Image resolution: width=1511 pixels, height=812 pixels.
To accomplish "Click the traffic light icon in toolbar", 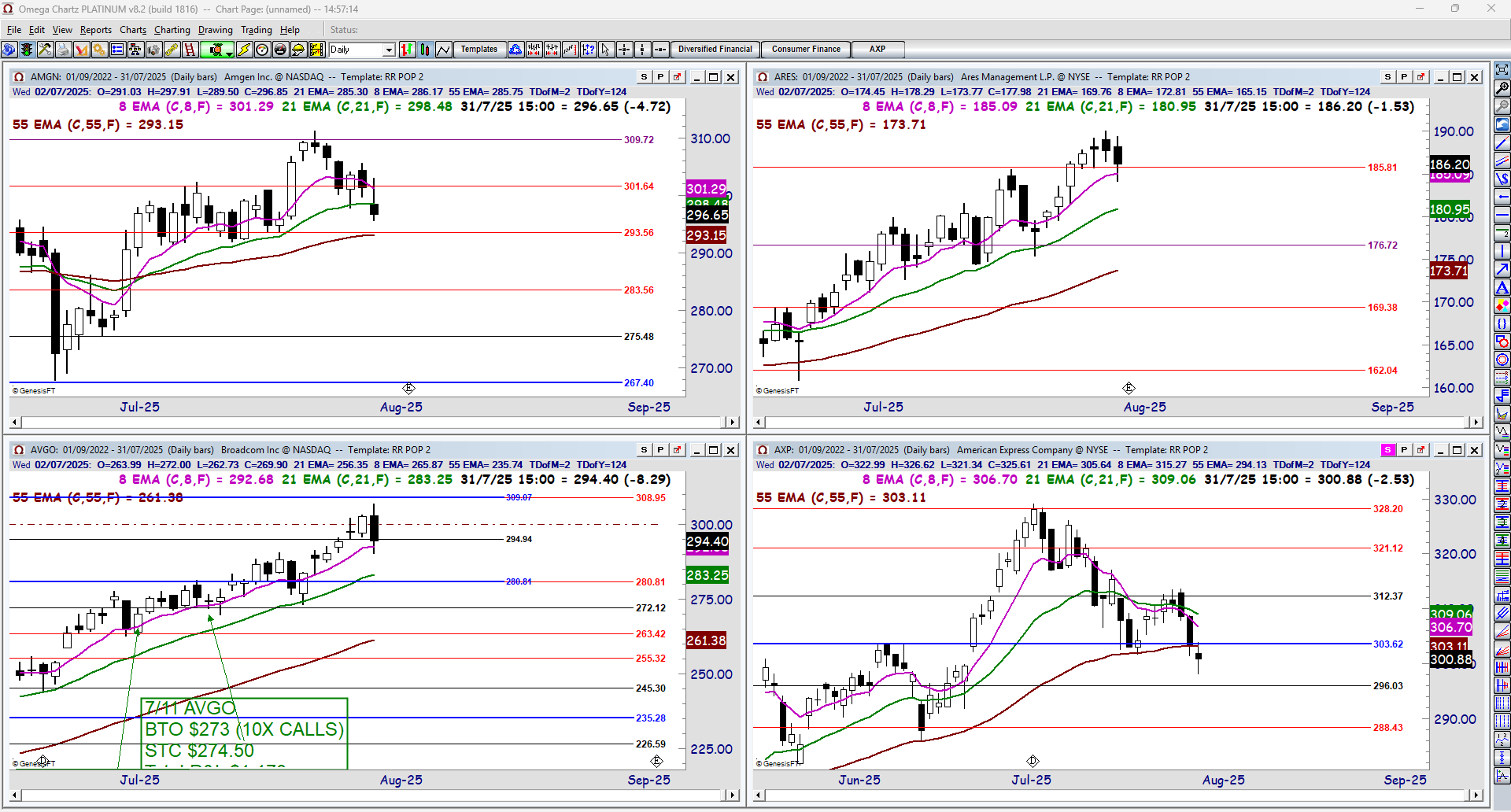I will click(x=27, y=50).
